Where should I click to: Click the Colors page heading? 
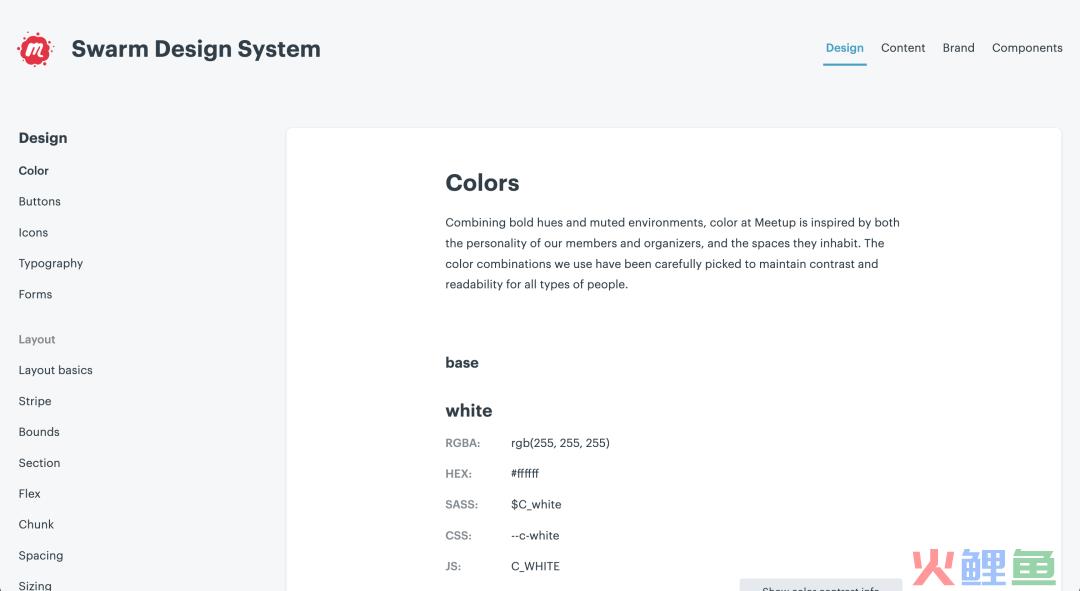point(482,183)
